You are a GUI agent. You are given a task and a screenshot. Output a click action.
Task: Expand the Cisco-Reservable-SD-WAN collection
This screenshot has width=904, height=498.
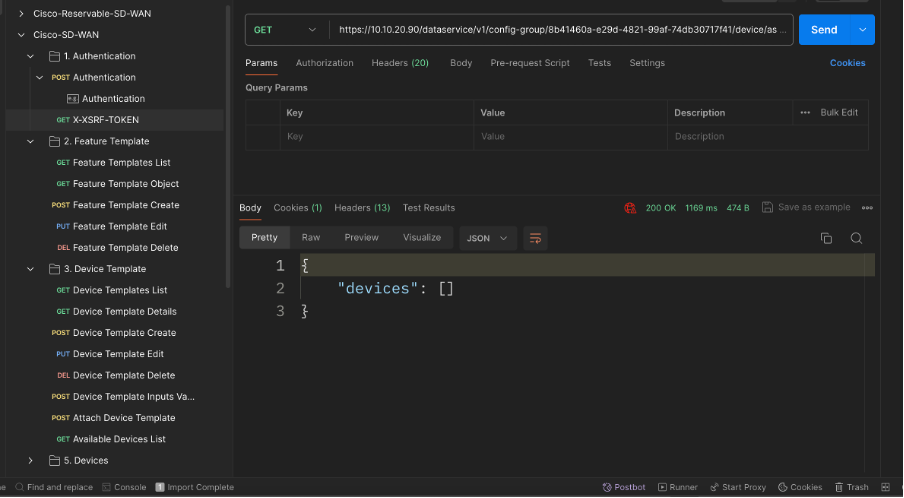[21, 13]
